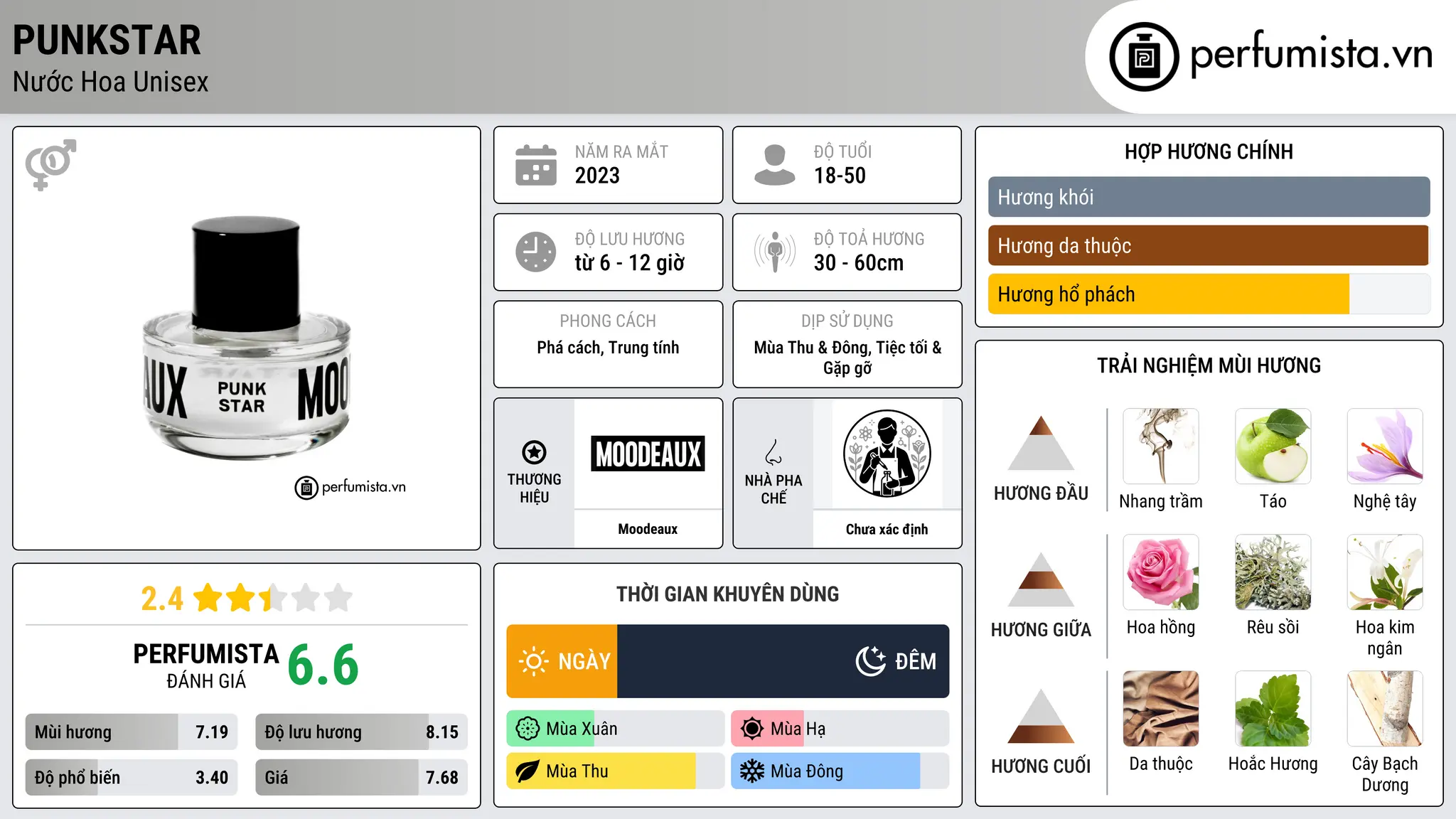The width and height of the screenshot is (1456, 819).
Task: Click the Hoa hồng rose note image
Action: [1161, 572]
